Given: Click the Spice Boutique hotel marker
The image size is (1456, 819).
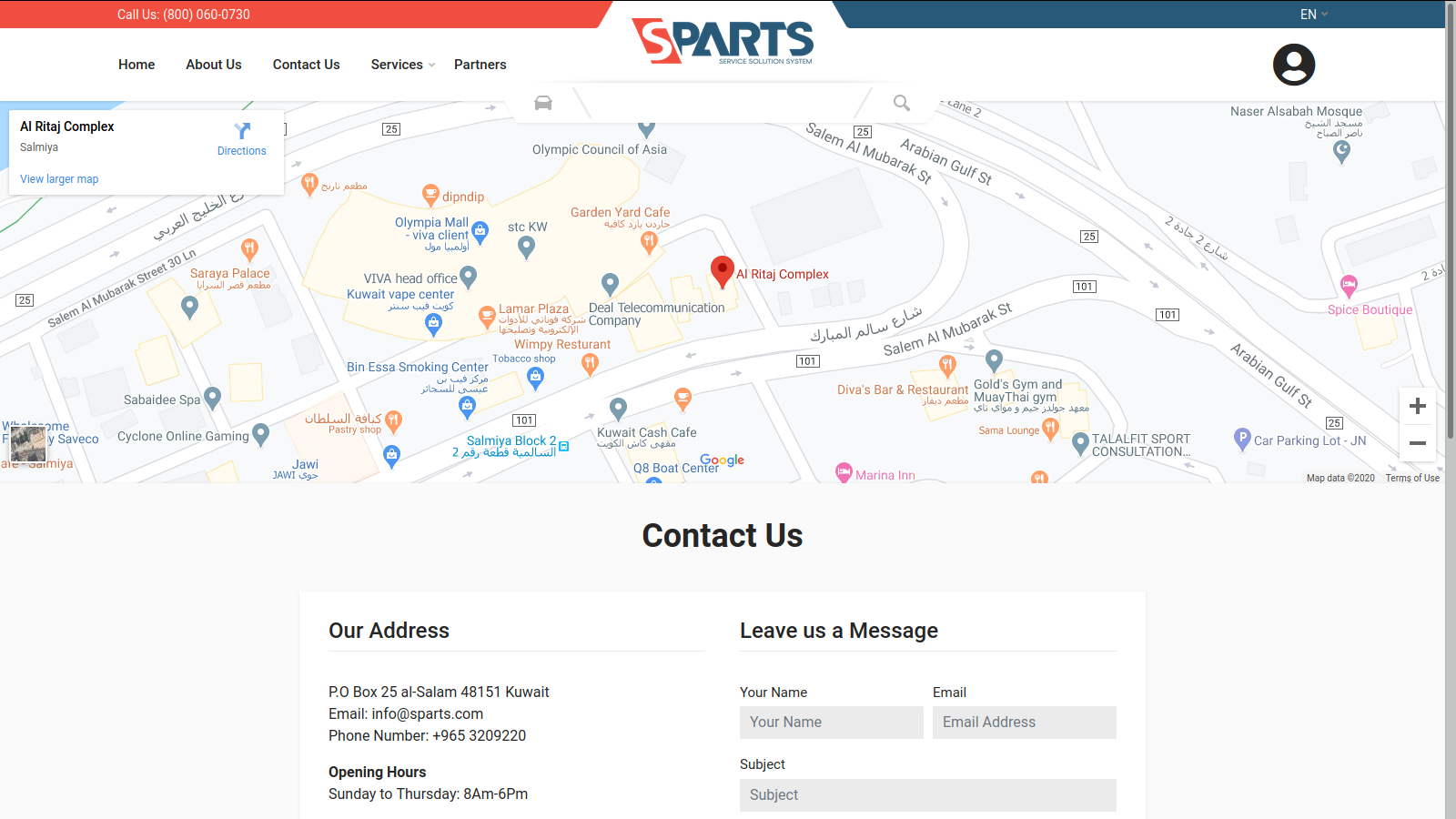Looking at the screenshot, I should [x=1350, y=286].
